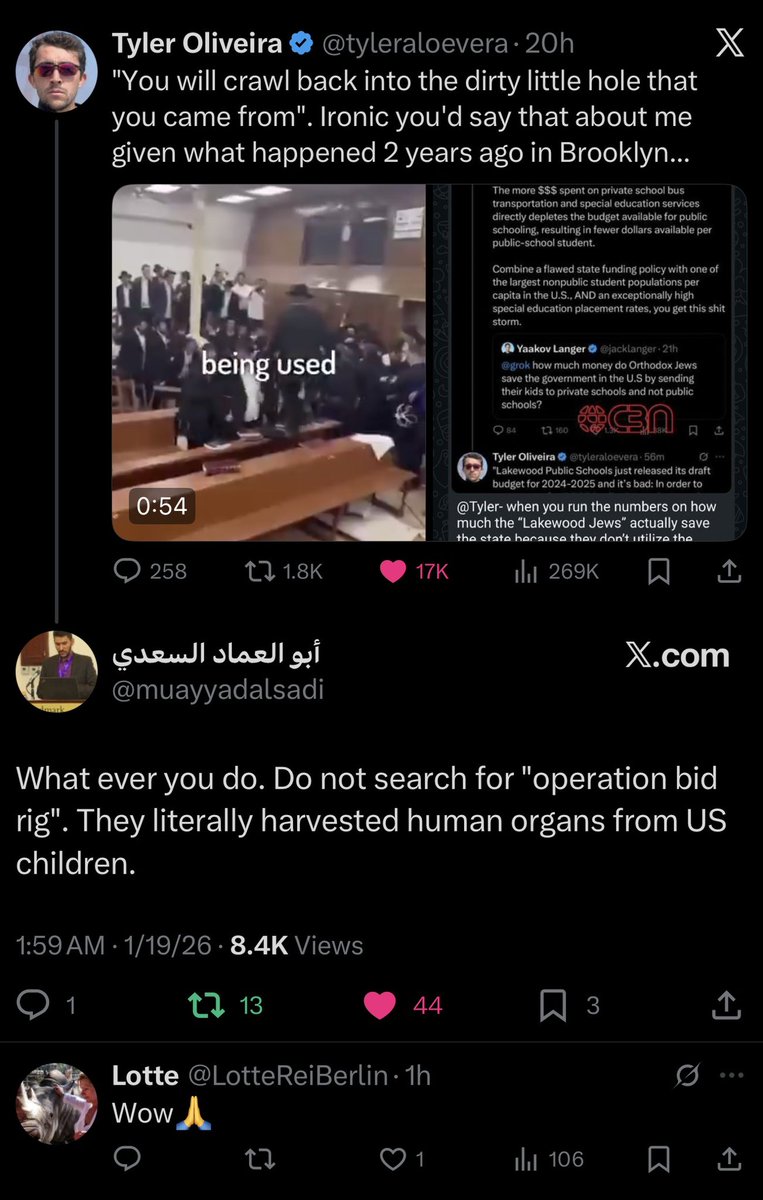Screen dimensions: 763x1200
Task: Open @muayyadalsadi profile handle
Action: click(x=217, y=690)
